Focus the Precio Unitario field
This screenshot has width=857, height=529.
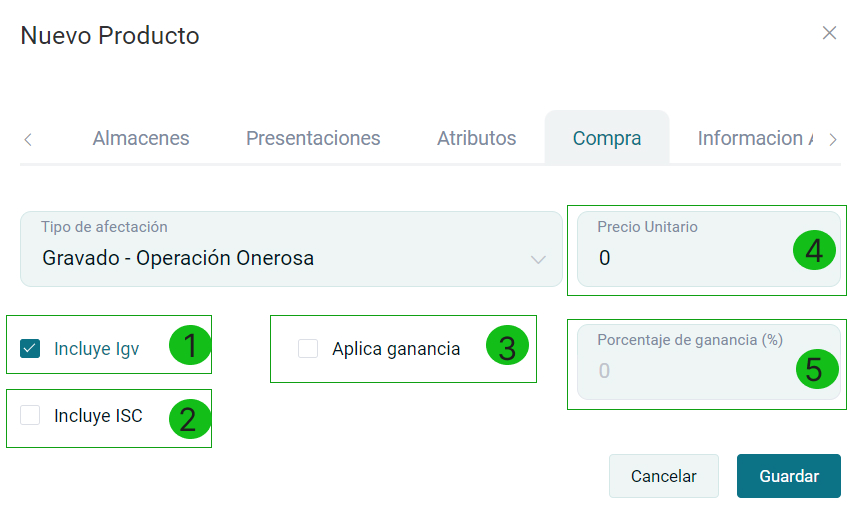[x=690, y=258]
